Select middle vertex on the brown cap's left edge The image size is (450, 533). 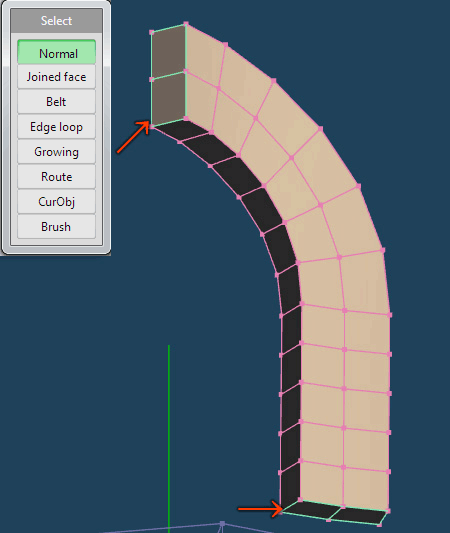(152, 79)
